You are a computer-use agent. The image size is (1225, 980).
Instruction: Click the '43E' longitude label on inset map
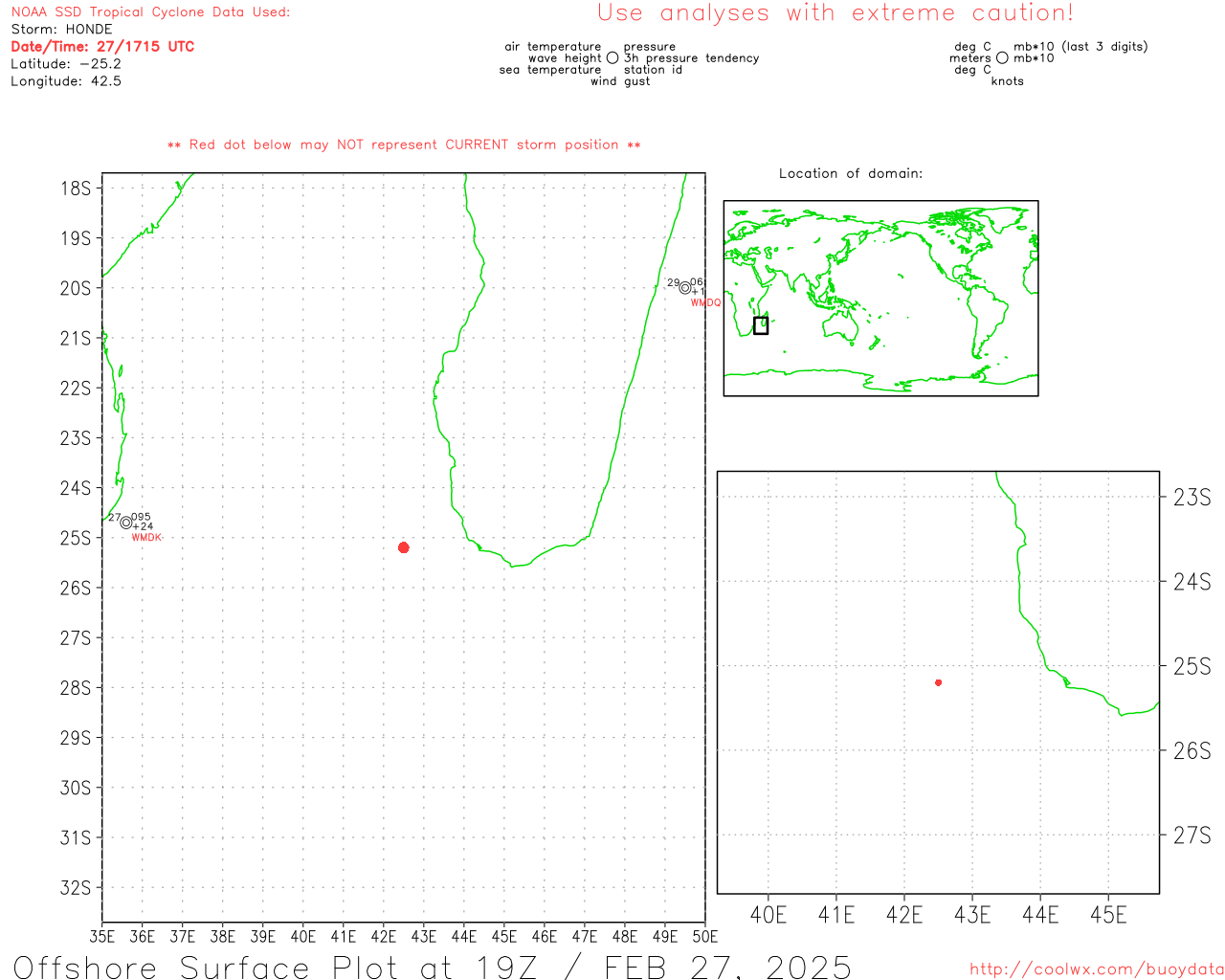pos(972,915)
